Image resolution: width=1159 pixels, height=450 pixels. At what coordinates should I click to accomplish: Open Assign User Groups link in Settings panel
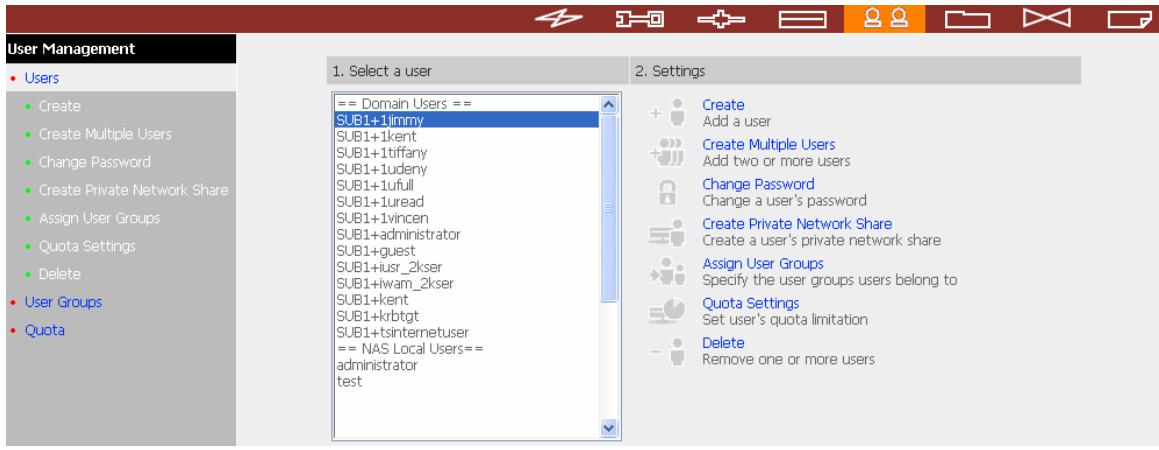click(763, 264)
